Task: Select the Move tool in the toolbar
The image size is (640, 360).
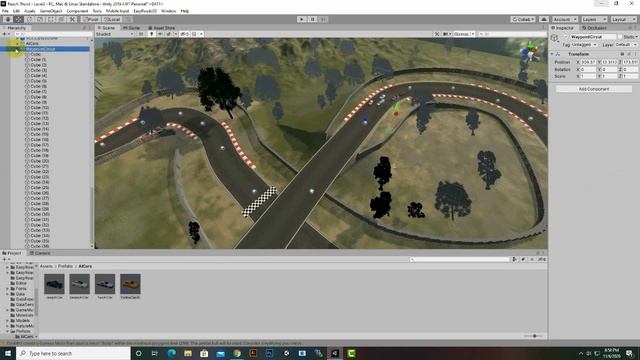Action: [19, 19]
